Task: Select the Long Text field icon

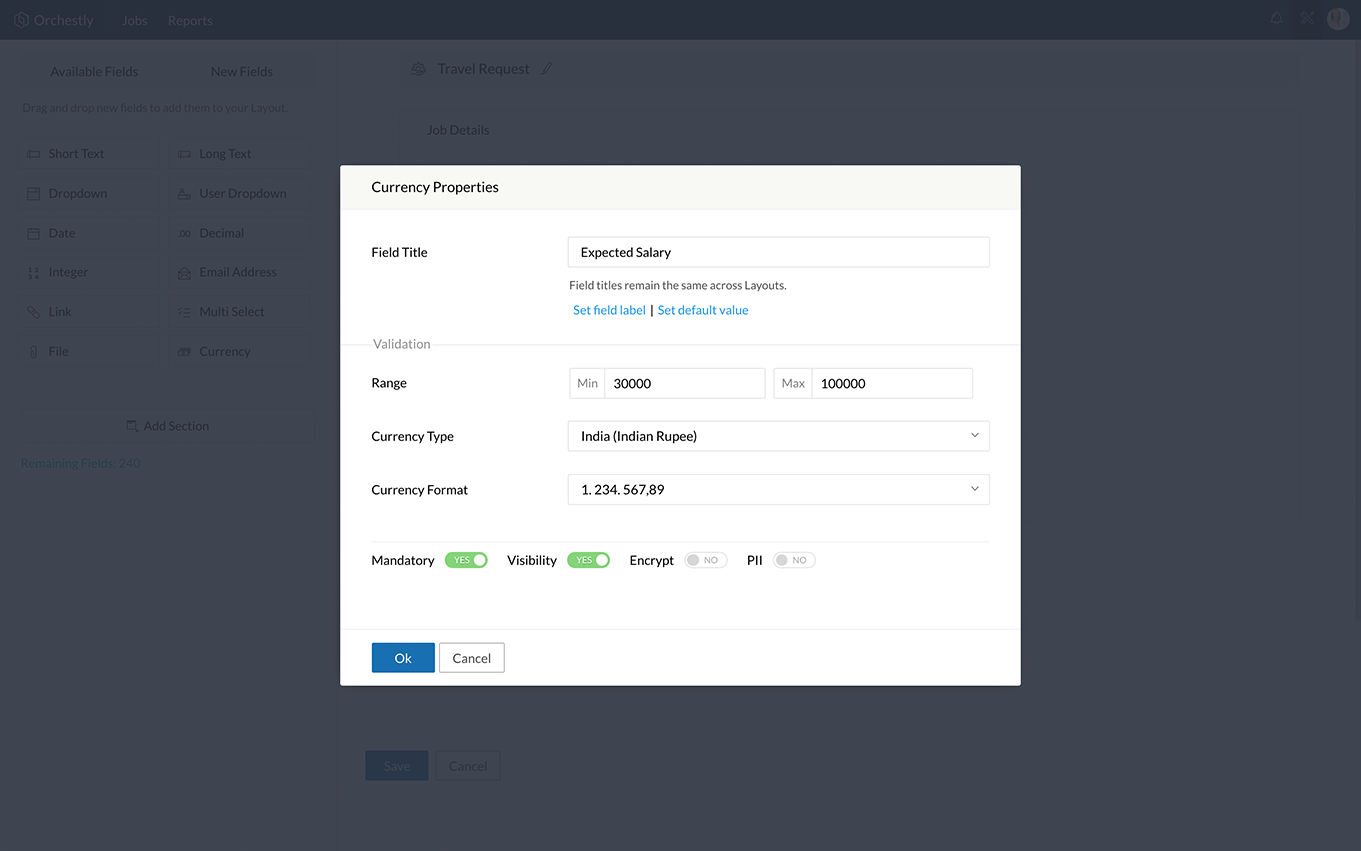Action: tap(184, 154)
